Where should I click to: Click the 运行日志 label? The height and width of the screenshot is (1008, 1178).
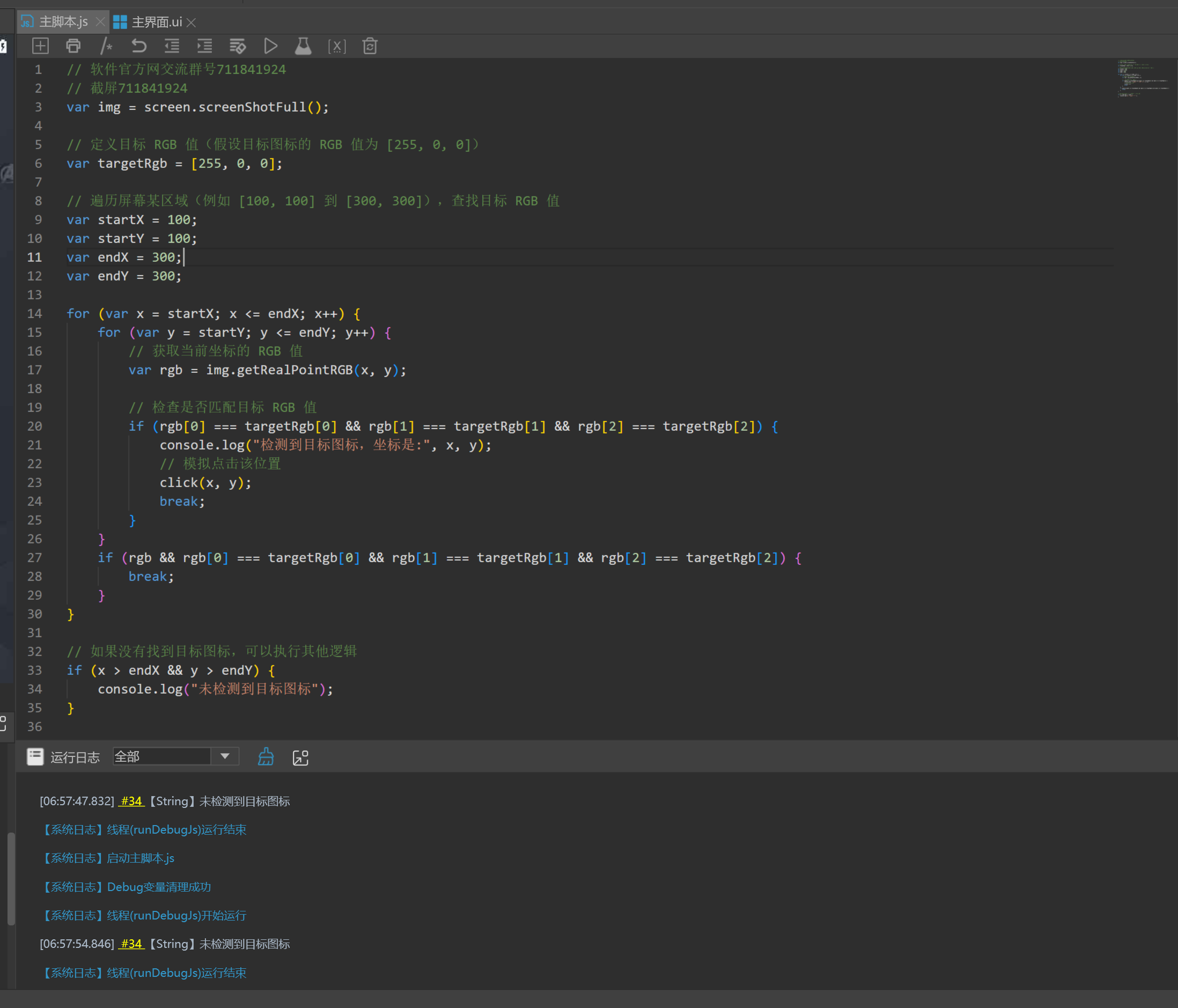pos(75,757)
